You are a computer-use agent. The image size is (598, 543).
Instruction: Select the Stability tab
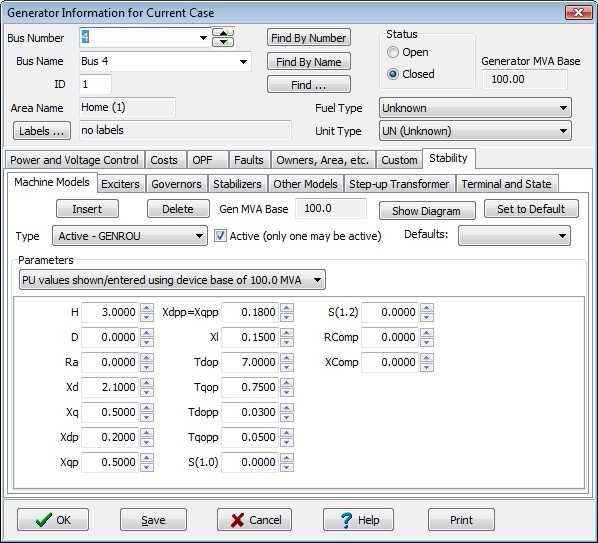point(448,158)
